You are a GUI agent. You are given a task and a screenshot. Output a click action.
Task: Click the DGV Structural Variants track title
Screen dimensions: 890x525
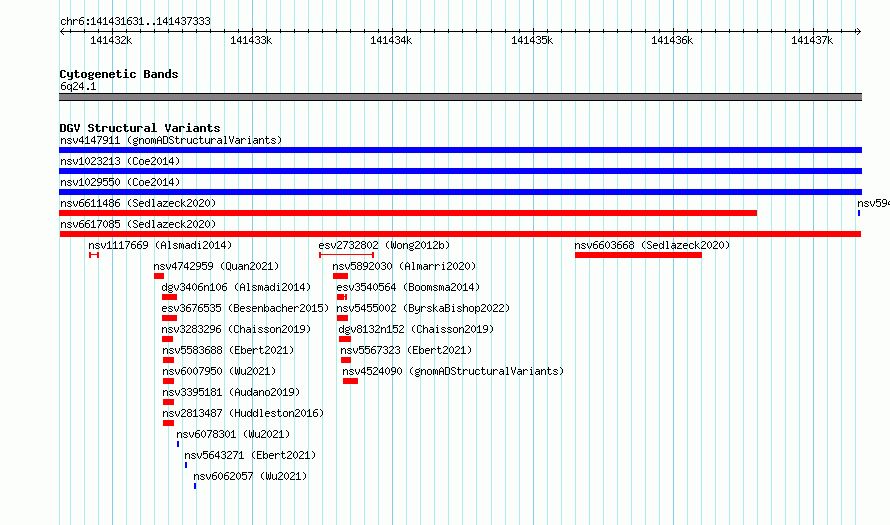(140, 128)
